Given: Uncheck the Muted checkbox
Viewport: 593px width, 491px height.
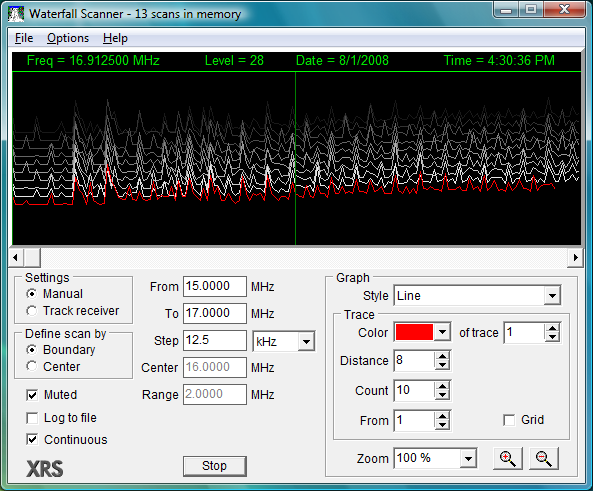Looking at the screenshot, I should tap(32, 395).
